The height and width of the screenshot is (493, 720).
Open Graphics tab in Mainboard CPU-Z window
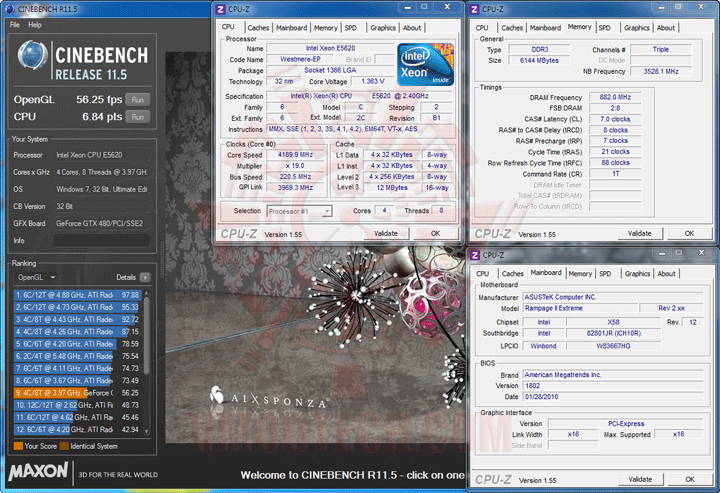tap(637, 274)
